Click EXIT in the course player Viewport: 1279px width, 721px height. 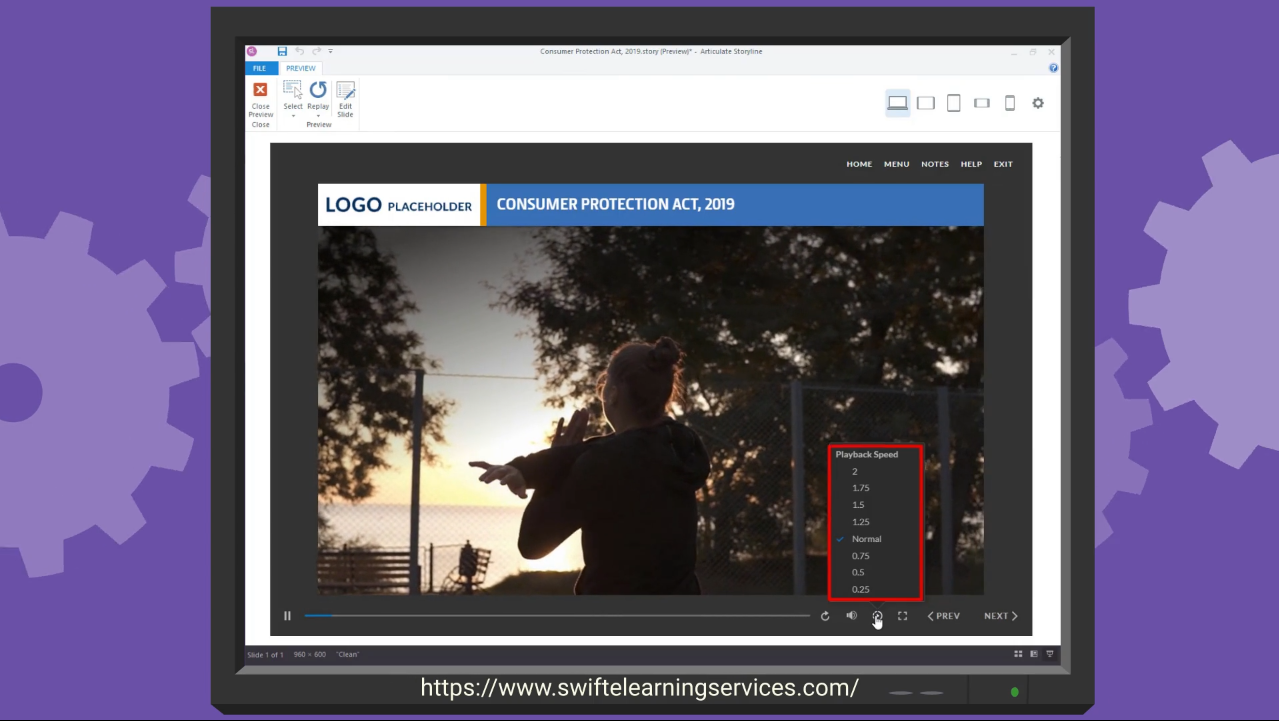(1003, 164)
